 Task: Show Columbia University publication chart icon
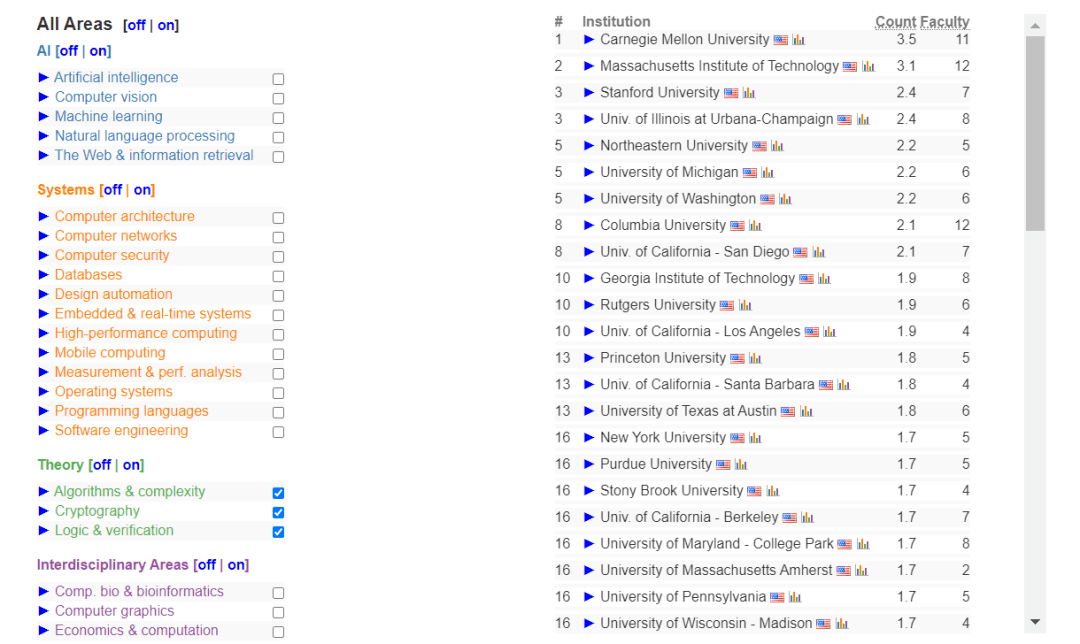click(756, 226)
